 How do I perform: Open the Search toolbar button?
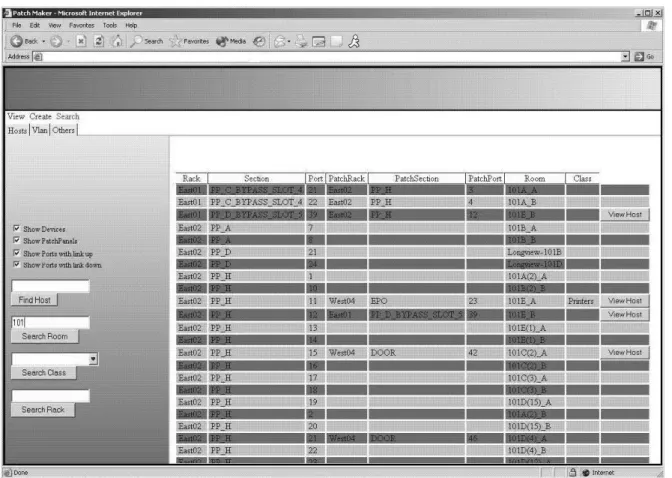click(147, 41)
